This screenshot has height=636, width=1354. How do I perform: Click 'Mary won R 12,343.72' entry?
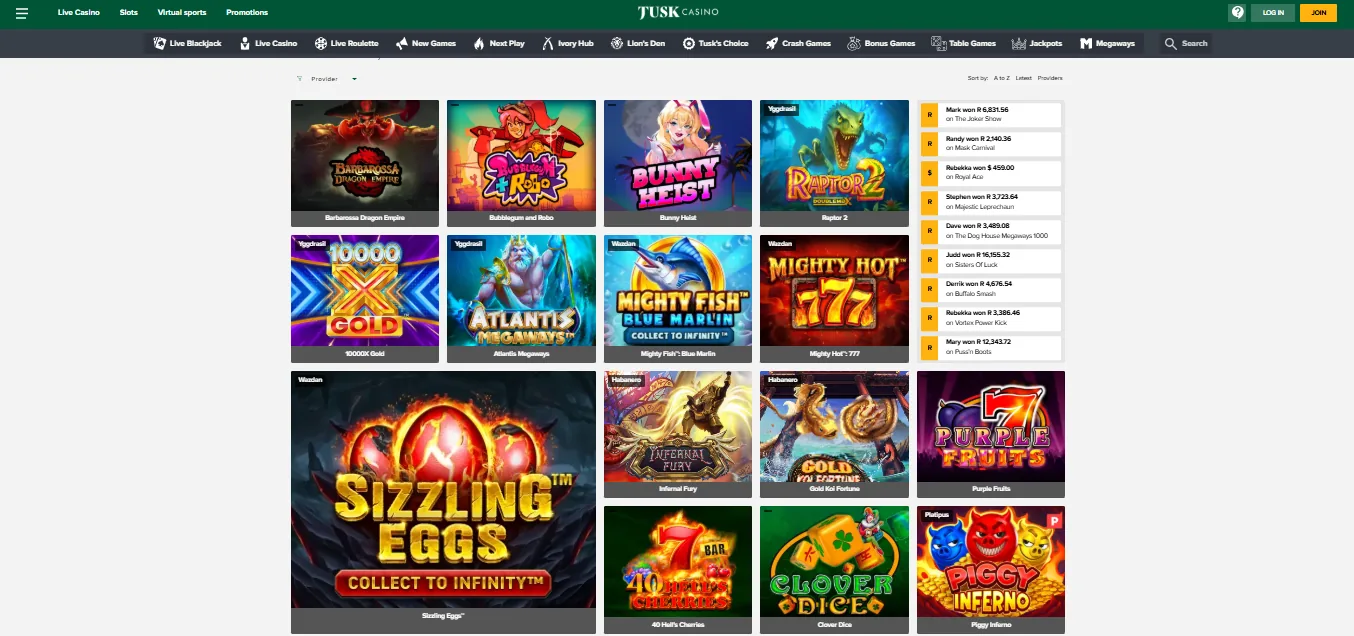pos(991,348)
